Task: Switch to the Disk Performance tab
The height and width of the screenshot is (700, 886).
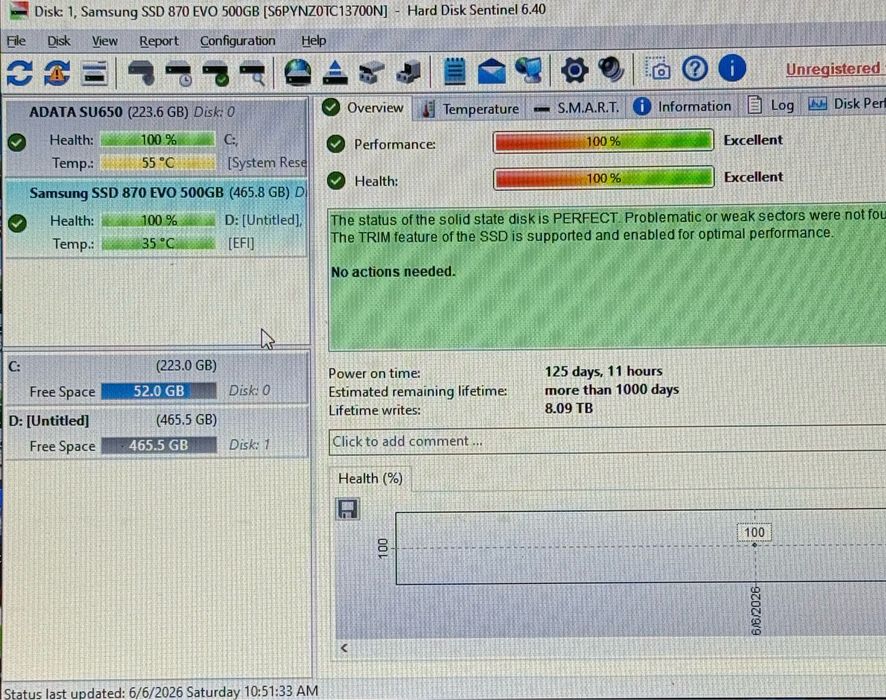Action: (845, 104)
